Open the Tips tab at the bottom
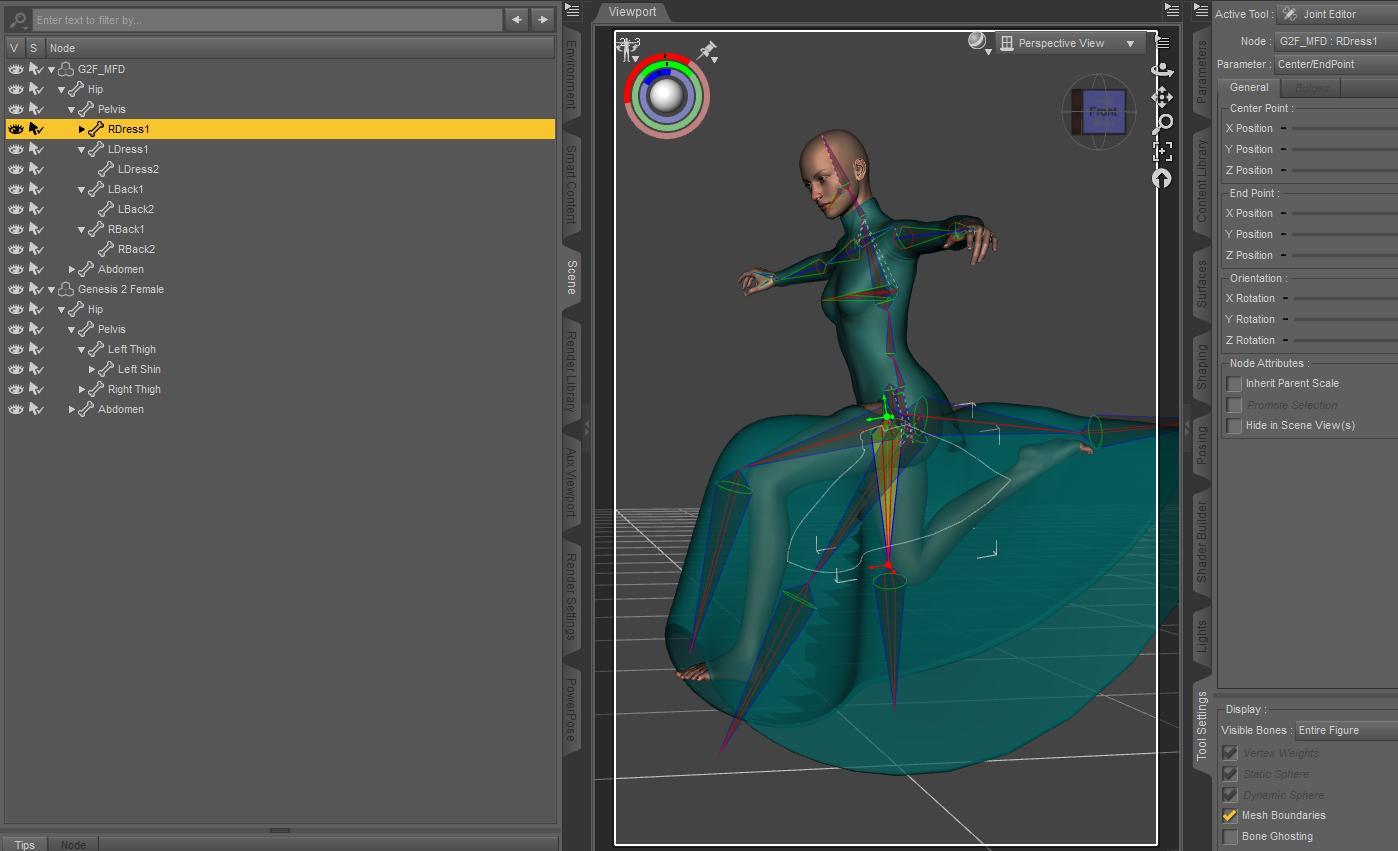This screenshot has width=1398, height=851. click(25, 845)
